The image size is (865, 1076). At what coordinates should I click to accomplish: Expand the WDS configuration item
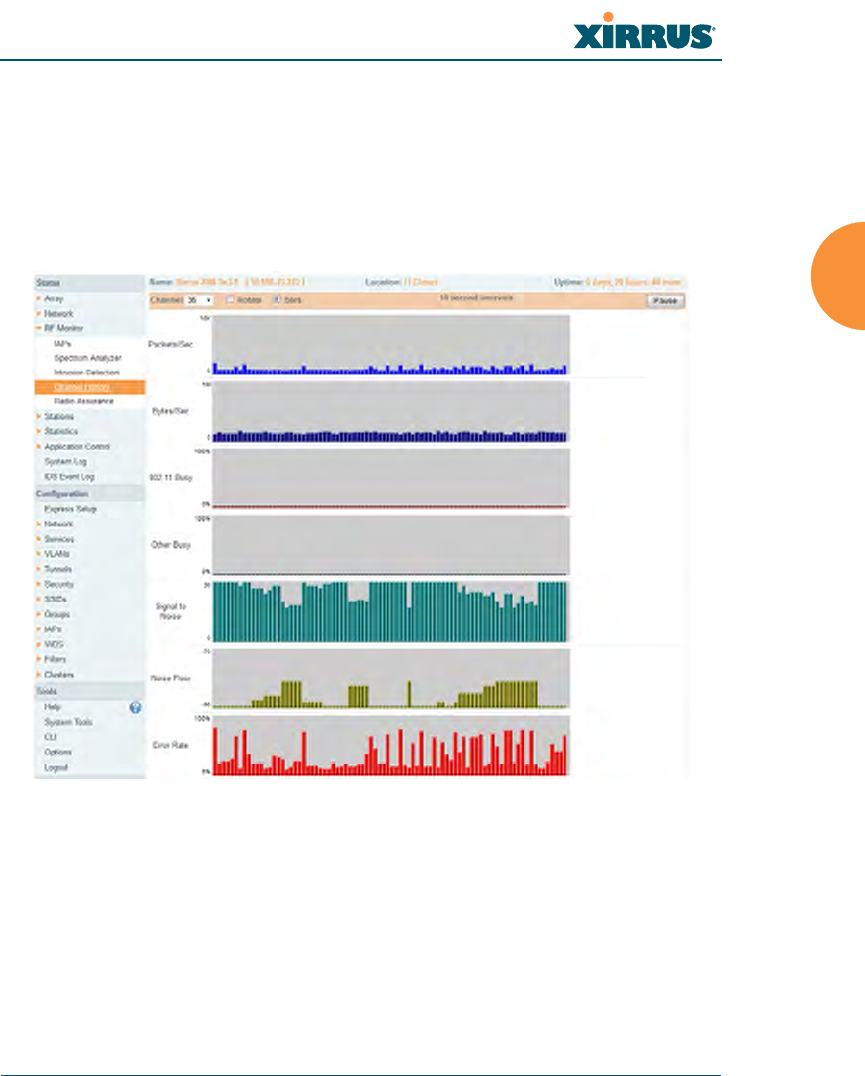(x=54, y=644)
